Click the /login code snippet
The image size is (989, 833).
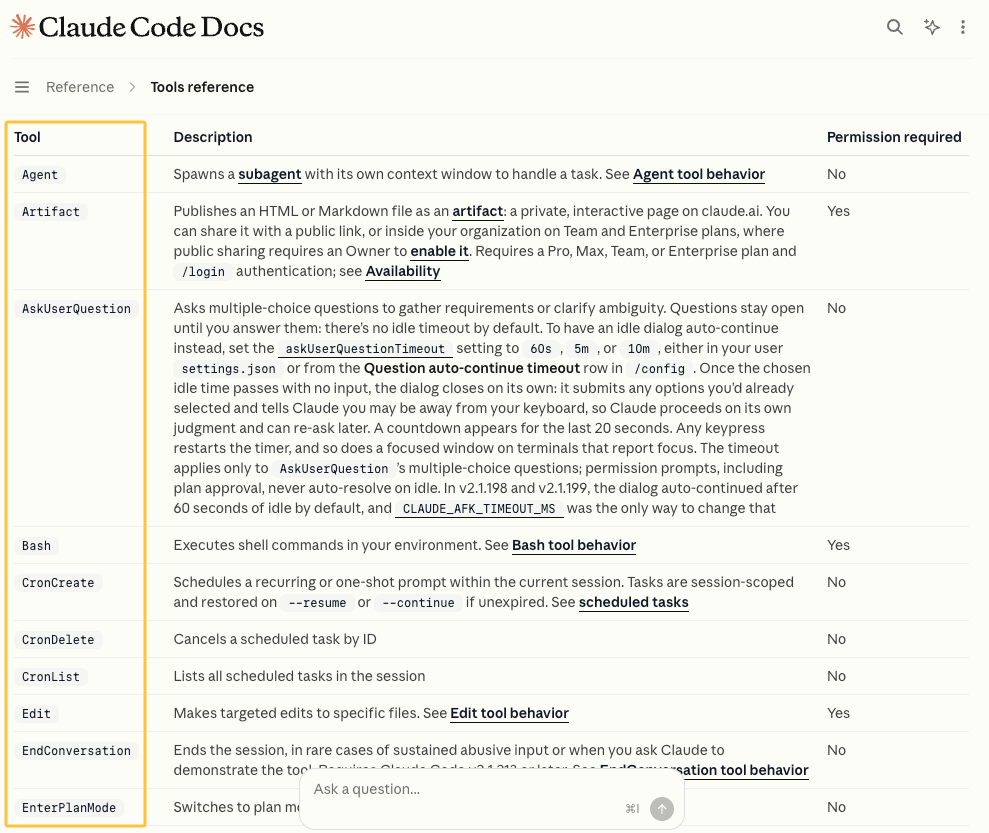point(203,272)
